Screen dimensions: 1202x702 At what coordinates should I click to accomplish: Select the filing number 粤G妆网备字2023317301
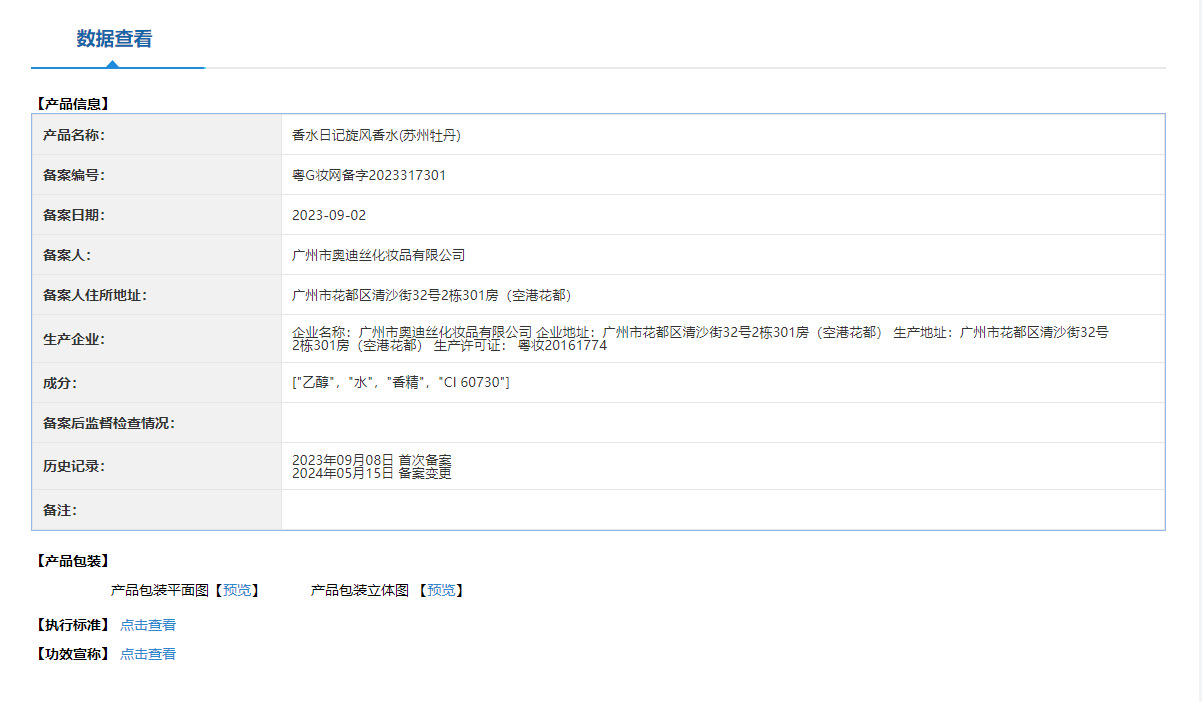pyautogui.click(x=369, y=175)
